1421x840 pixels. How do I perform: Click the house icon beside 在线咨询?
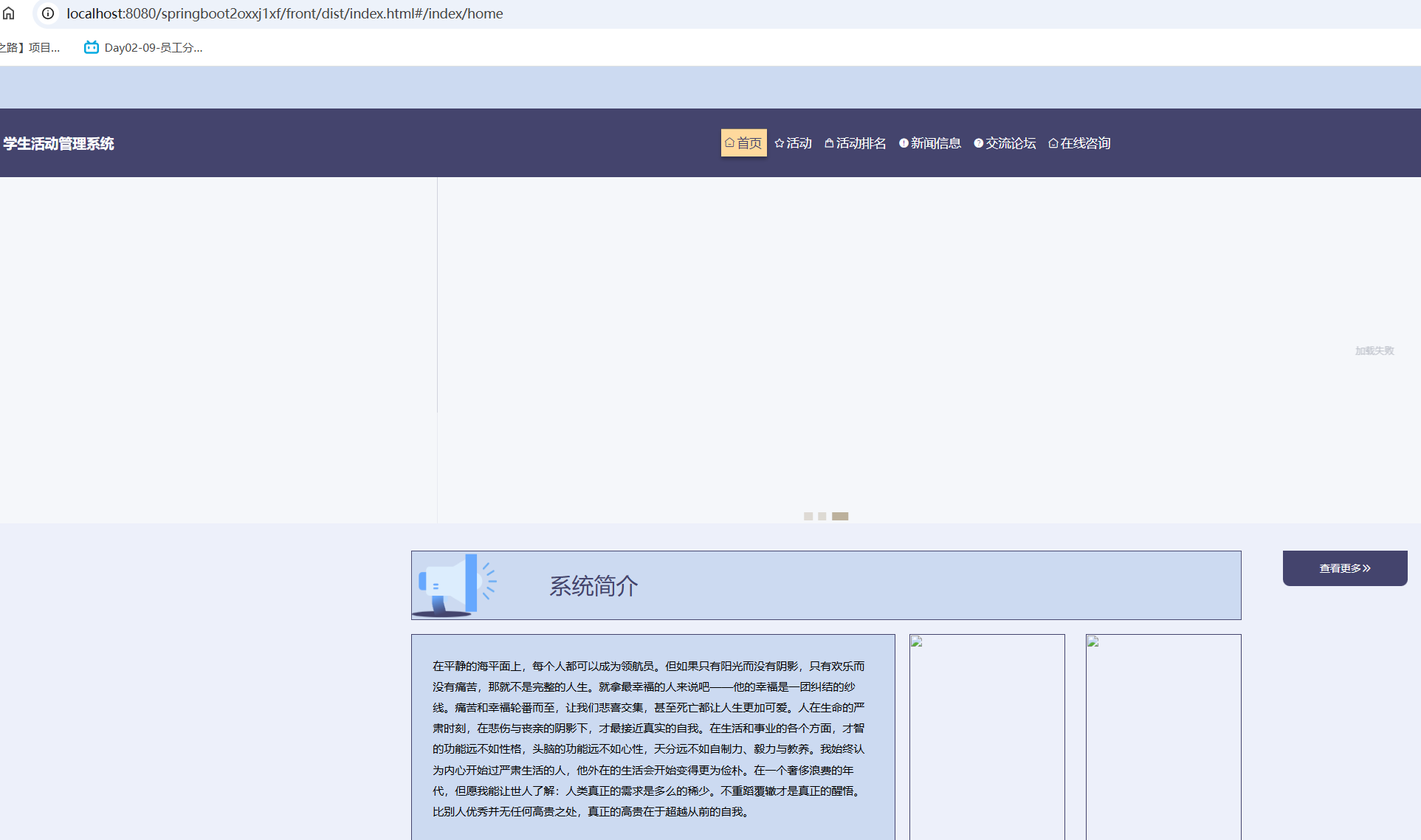click(x=1053, y=143)
